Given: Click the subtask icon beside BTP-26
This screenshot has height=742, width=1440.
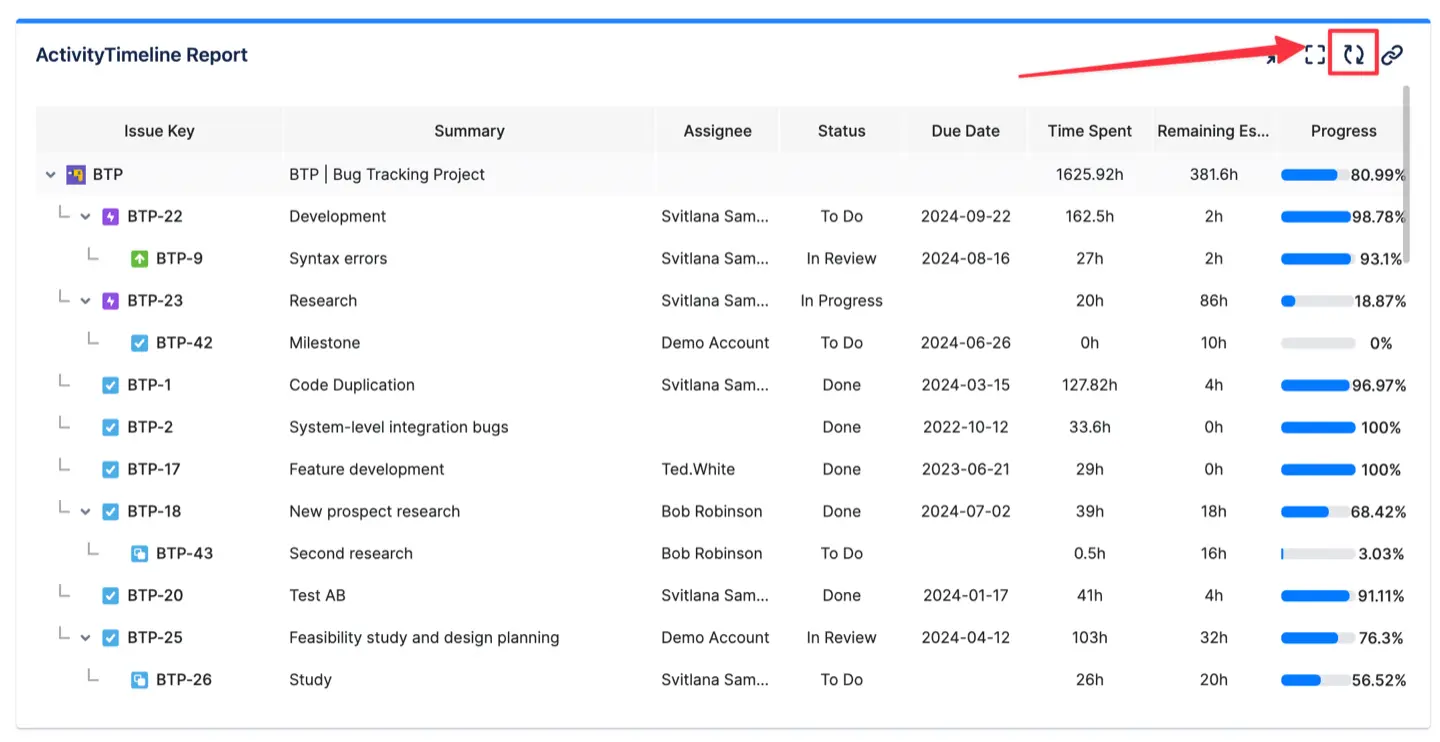Looking at the screenshot, I should [140, 680].
